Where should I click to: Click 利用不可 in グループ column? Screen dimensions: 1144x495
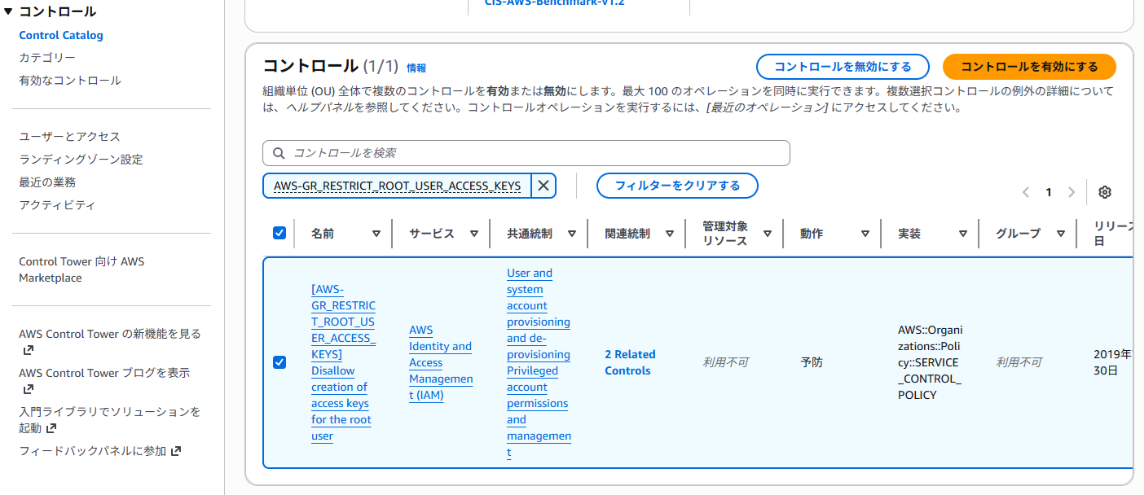click(x=1019, y=362)
